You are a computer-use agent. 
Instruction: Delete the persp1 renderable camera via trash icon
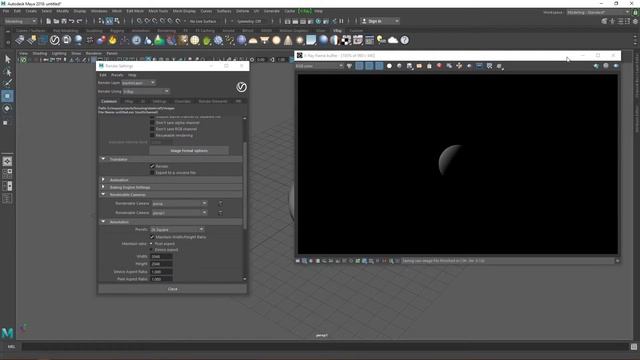pos(220,213)
